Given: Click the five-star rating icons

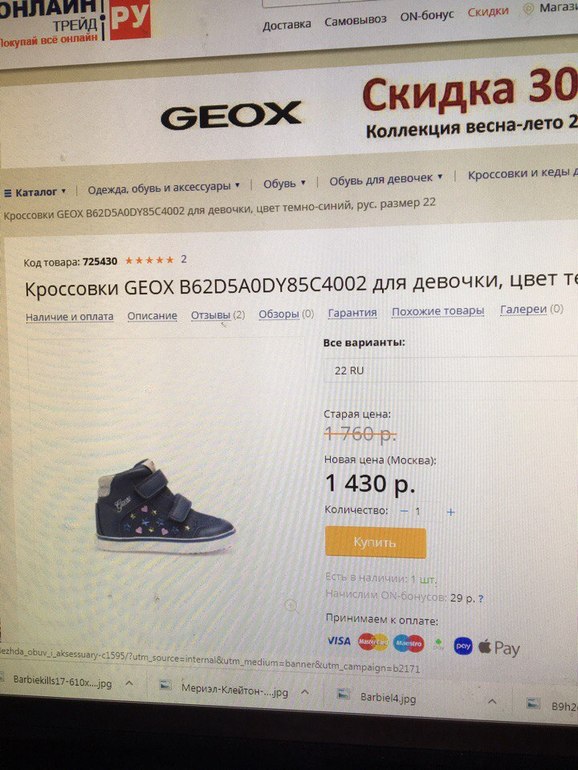Looking at the screenshot, I should click(x=149, y=260).
